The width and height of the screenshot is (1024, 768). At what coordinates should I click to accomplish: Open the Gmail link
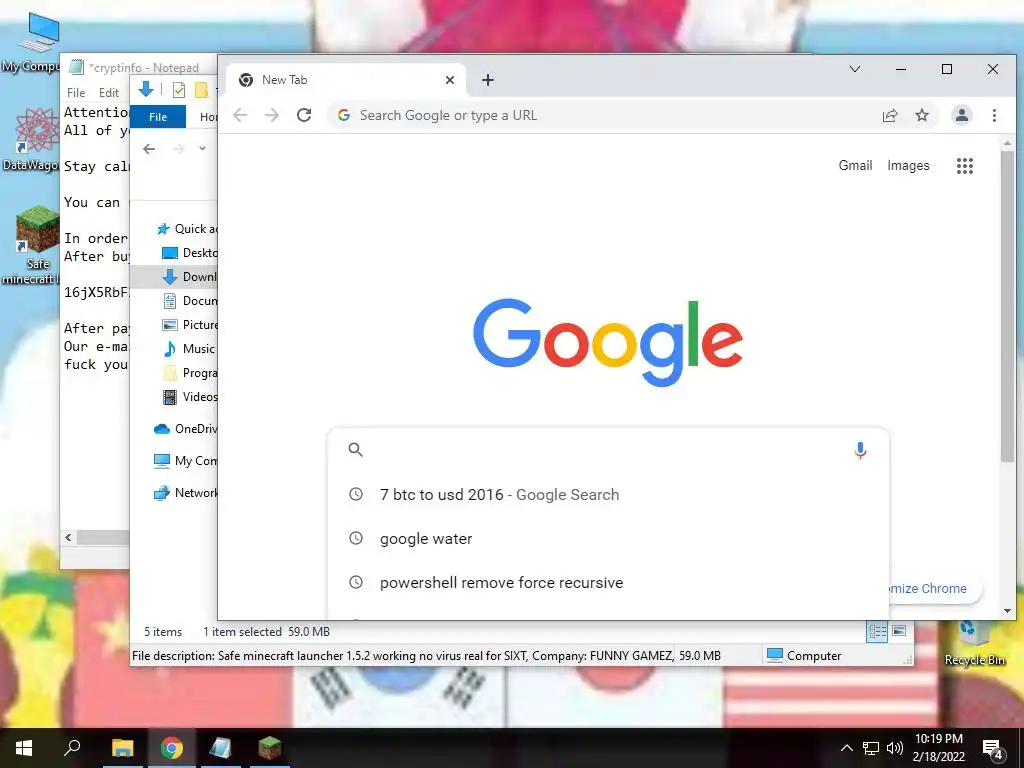click(x=855, y=166)
